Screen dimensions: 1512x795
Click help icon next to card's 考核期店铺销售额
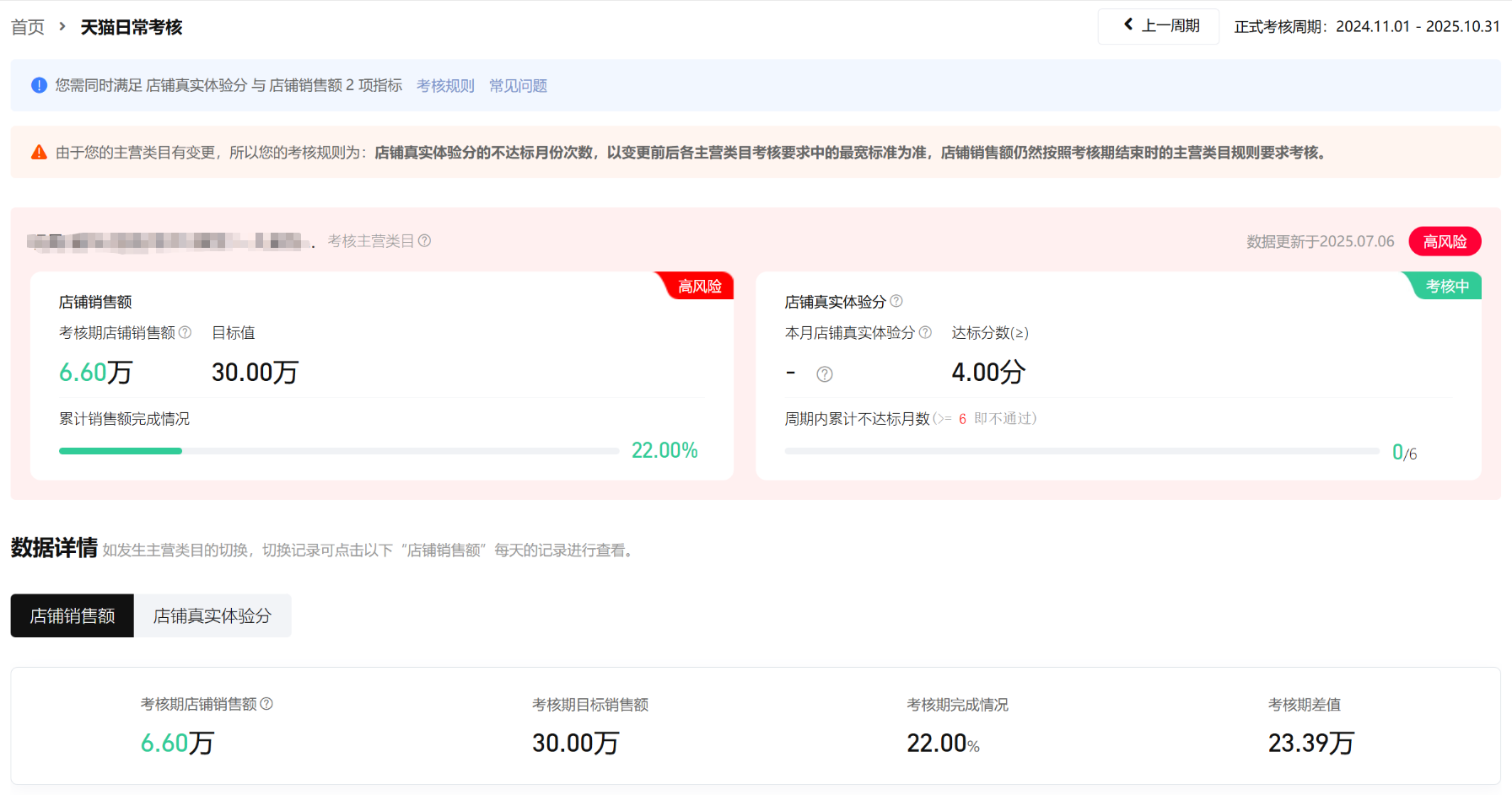click(186, 333)
